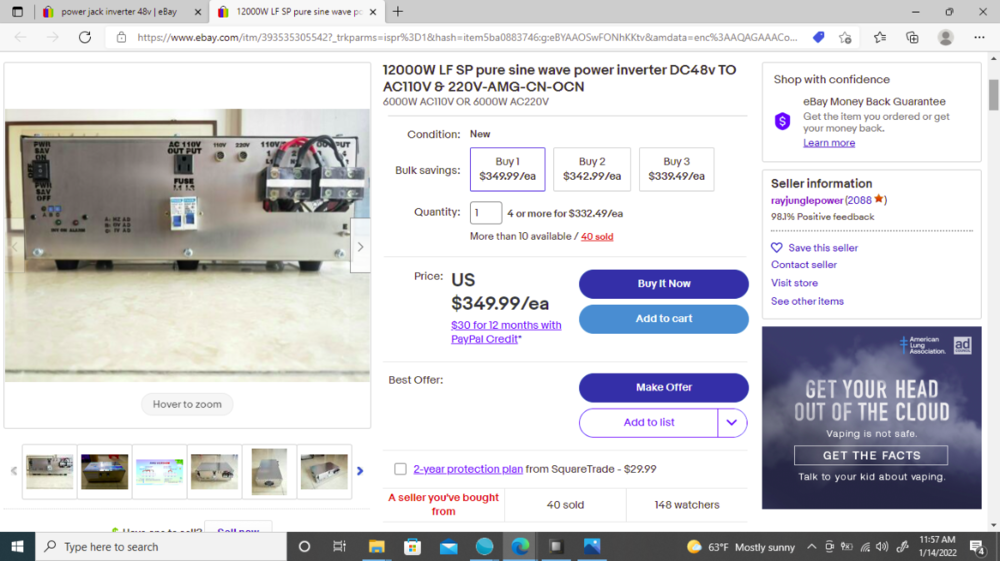Click GET THE FACTS ad button
The width and height of the screenshot is (1000, 561).
pos(871,455)
